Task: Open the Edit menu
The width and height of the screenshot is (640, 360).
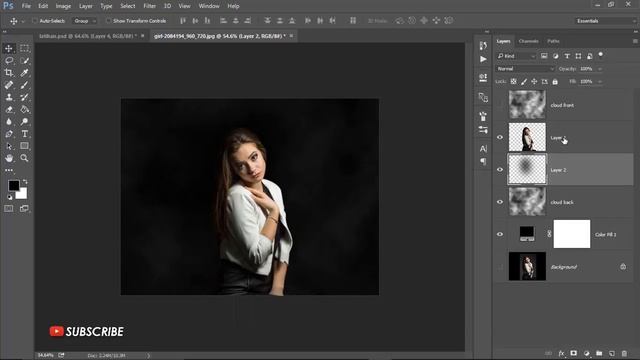Action: point(43,6)
